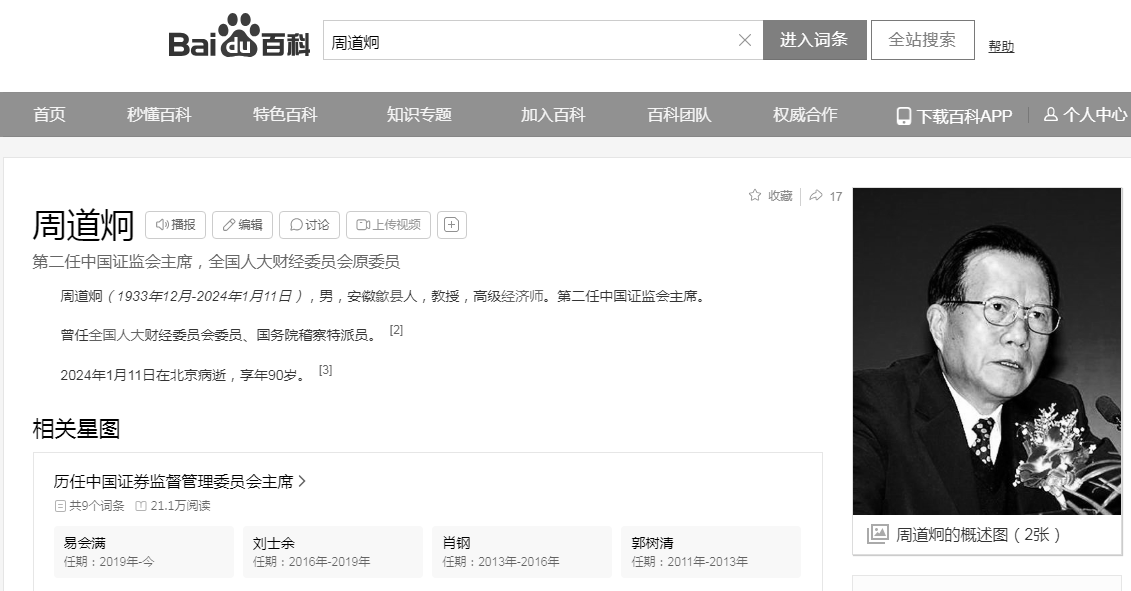This screenshot has width=1131, height=591.
Task: Select the 编辑 pencil icon to edit entry
Action: [227, 224]
